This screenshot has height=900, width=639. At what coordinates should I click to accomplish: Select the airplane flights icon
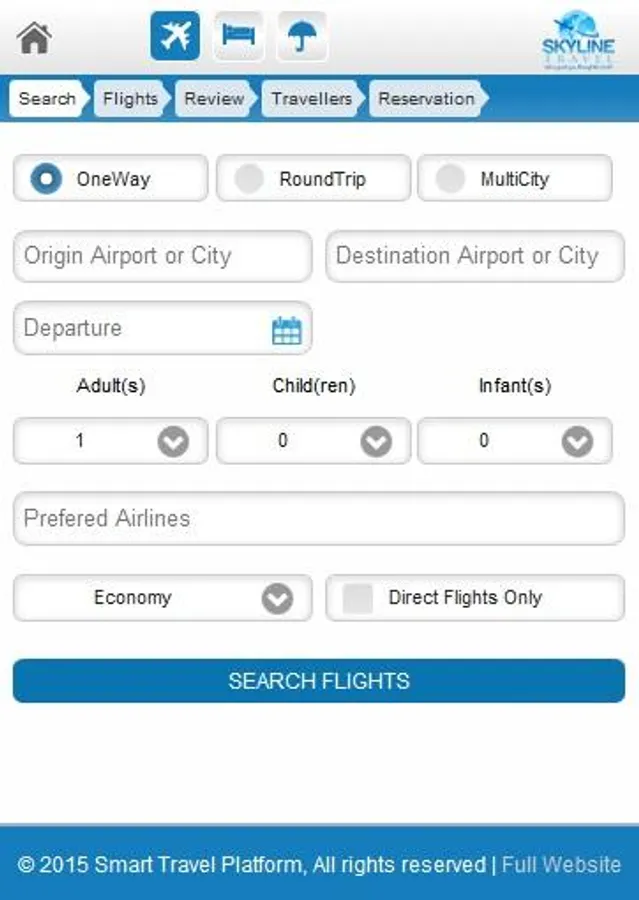coord(175,36)
